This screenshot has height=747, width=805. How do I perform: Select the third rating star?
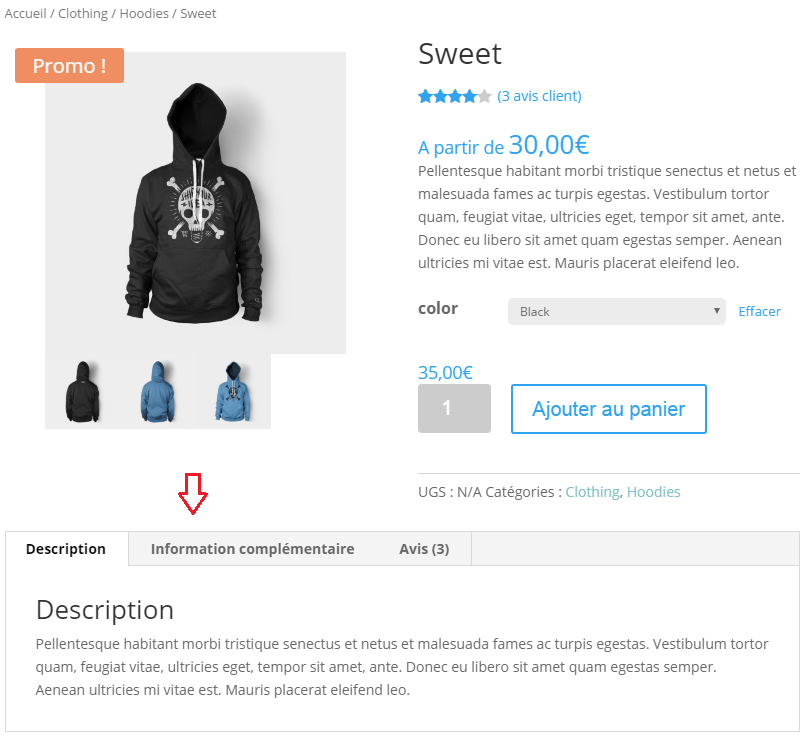point(455,95)
